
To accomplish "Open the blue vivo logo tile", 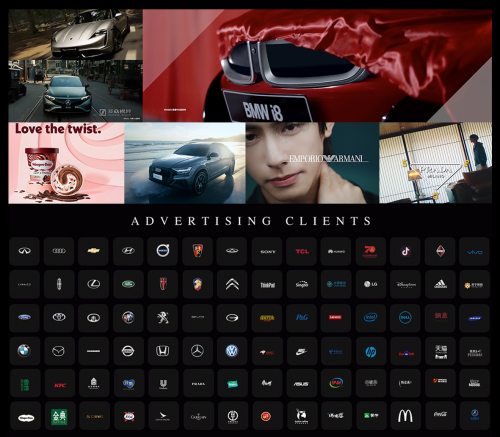I will pyautogui.click(x=474, y=251).
